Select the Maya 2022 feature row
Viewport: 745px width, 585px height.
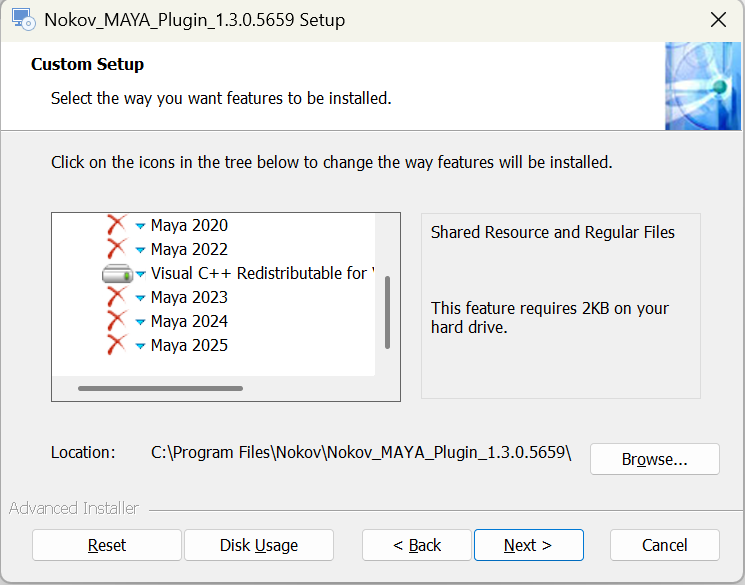(x=189, y=249)
